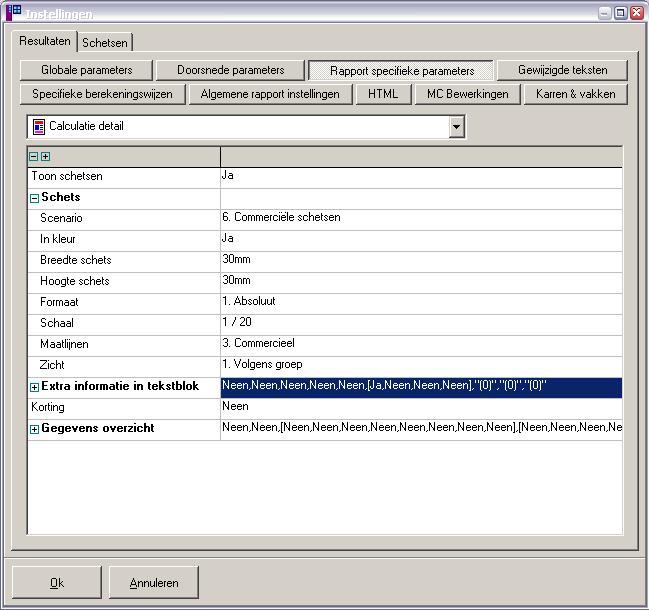Minimize the Instellingen window
Screen dimensions: 649x610
click(605, 13)
